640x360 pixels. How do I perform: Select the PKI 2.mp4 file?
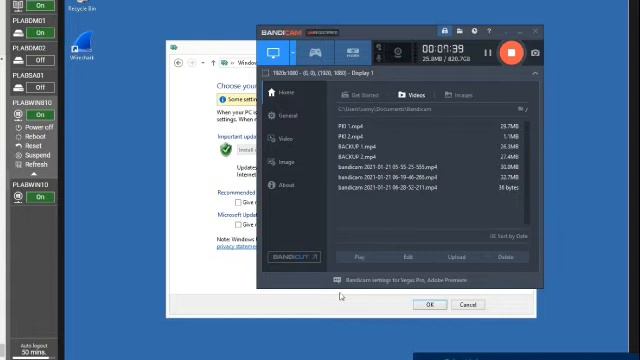pyautogui.click(x=428, y=137)
